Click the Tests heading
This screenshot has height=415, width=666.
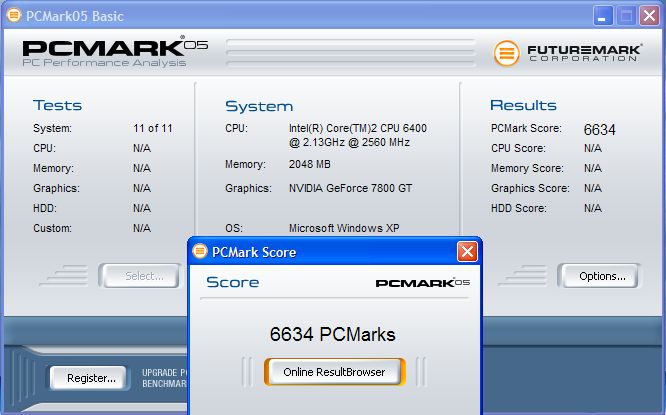click(57, 105)
